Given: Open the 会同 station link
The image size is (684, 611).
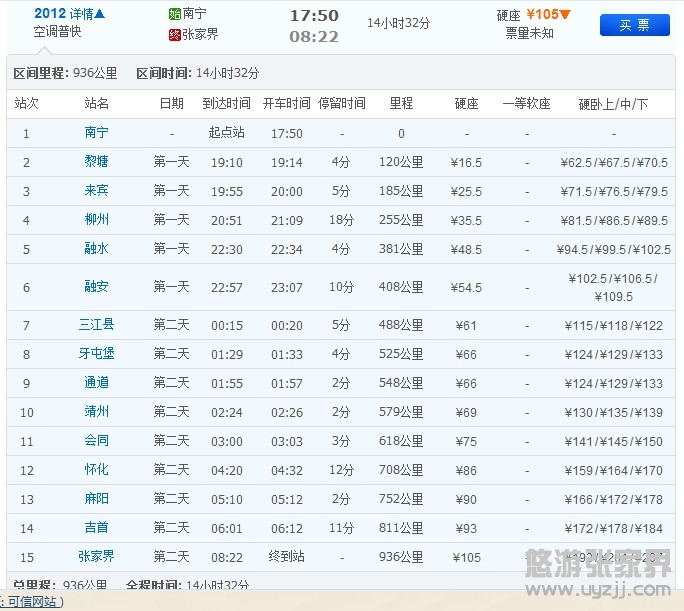Looking at the screenshot, I should click(97, 441).
